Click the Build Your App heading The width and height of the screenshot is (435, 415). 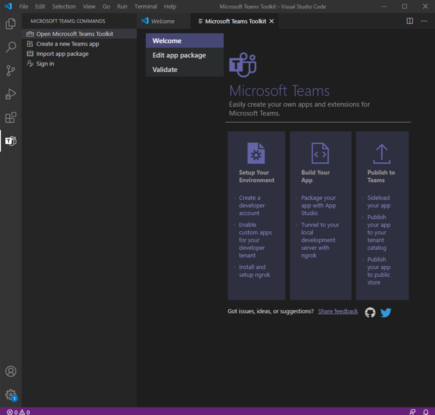(315, 176)
